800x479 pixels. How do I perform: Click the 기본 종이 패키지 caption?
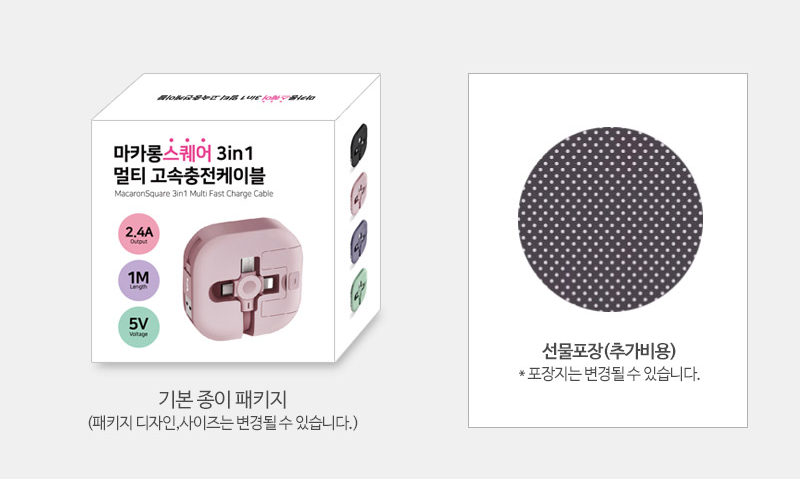tap(222, 399)
